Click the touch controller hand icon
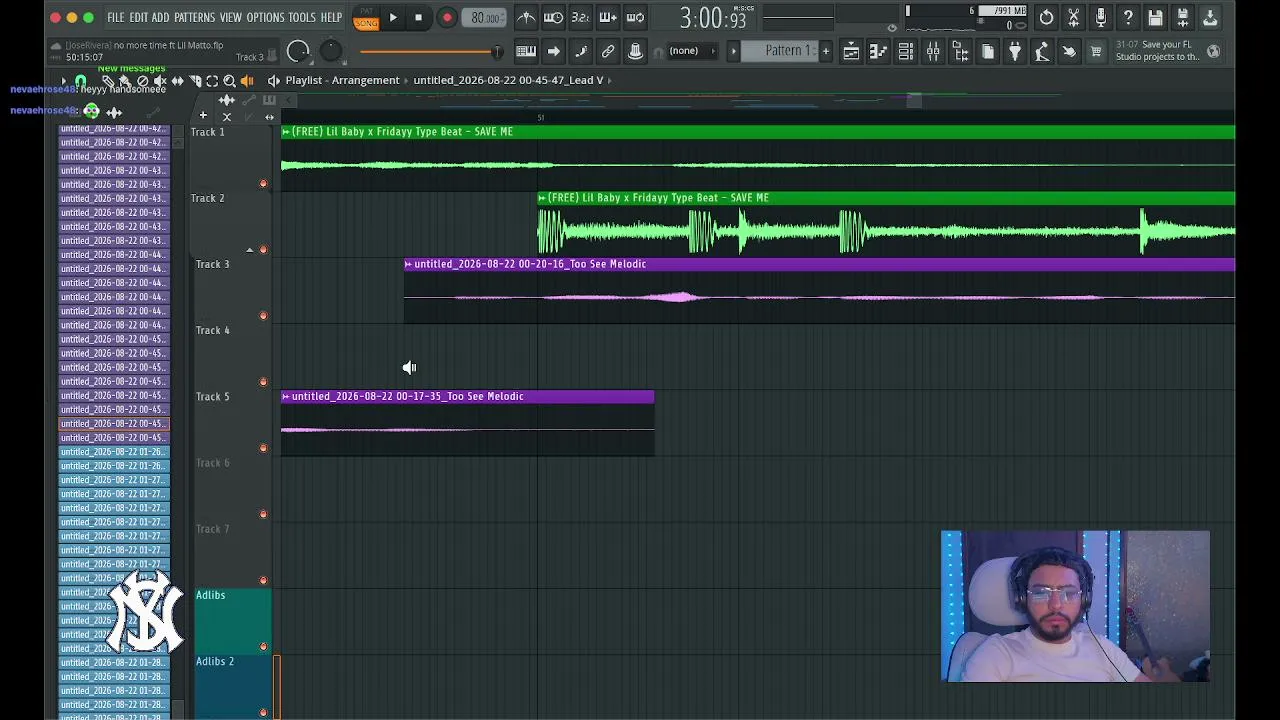 pyautogui.click(x=1069, y=51)
